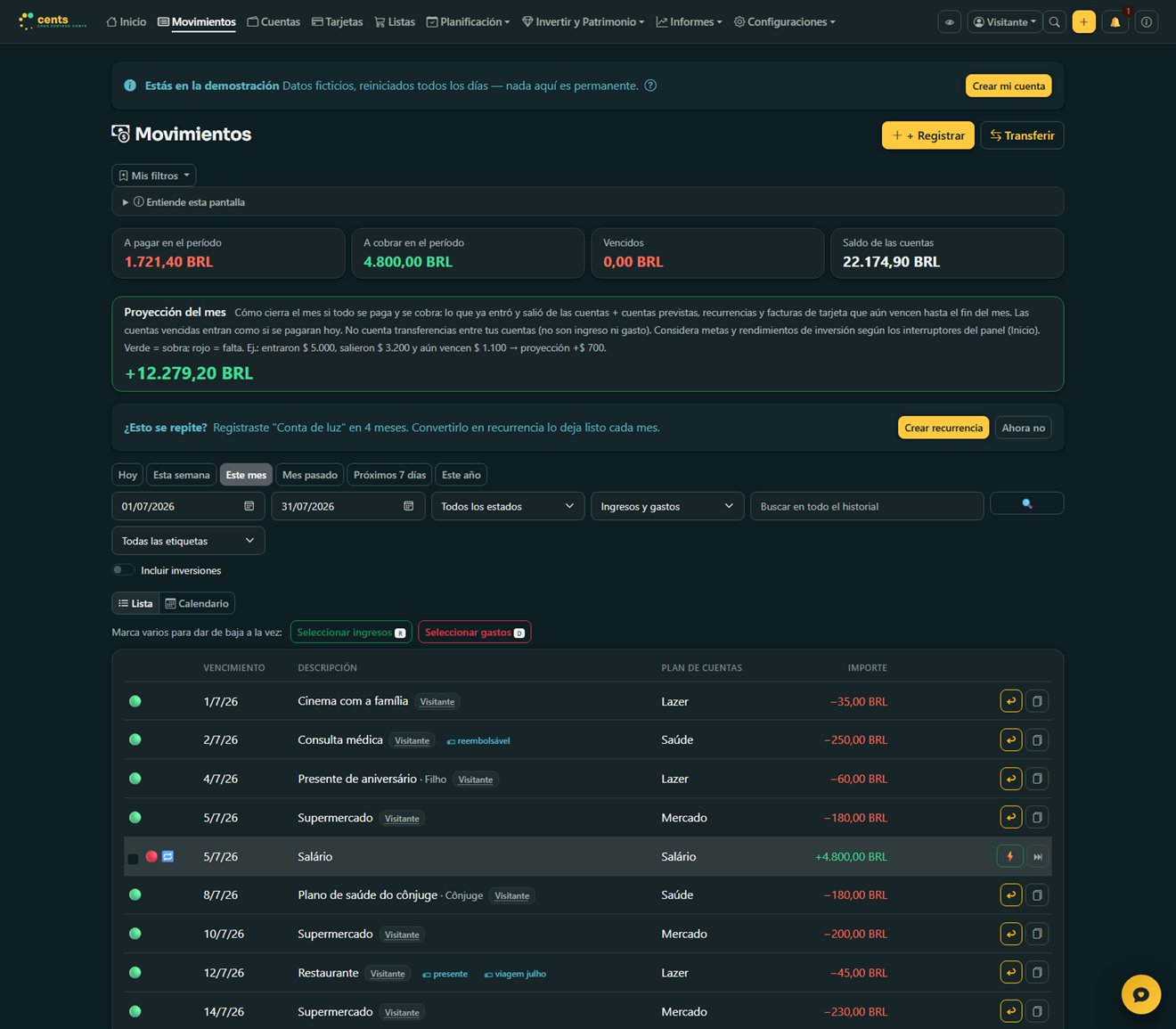1176x1029 pixels.
Task: Duplicate the Consulta médica entry
Action: pos(1037,739)
